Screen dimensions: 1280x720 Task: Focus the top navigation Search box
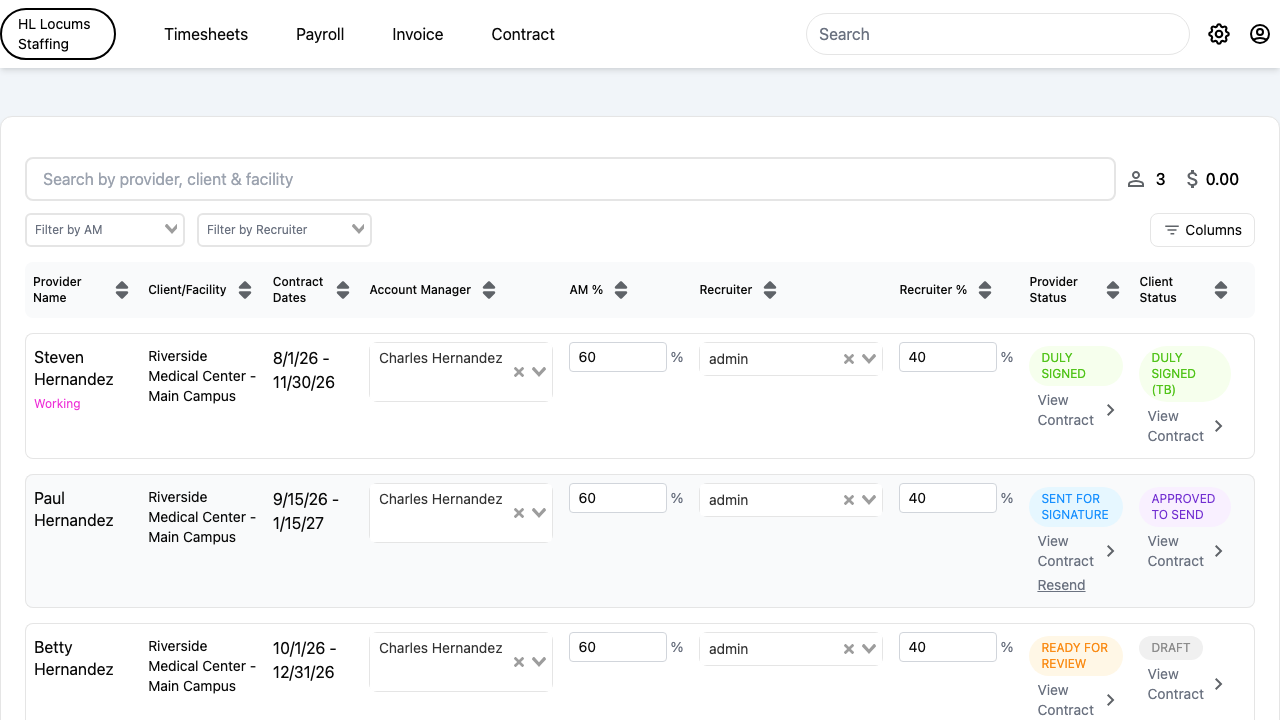click(997, 34)
